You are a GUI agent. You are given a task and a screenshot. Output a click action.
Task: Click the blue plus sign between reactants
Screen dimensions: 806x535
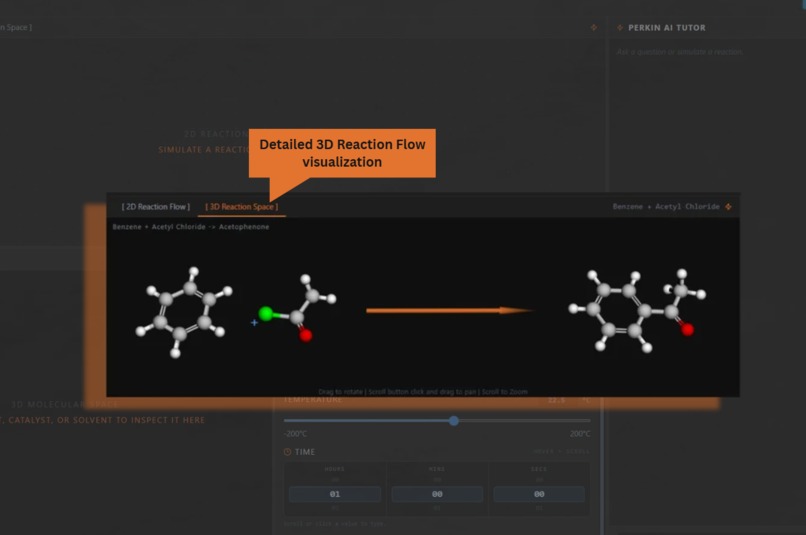[254, 323]
